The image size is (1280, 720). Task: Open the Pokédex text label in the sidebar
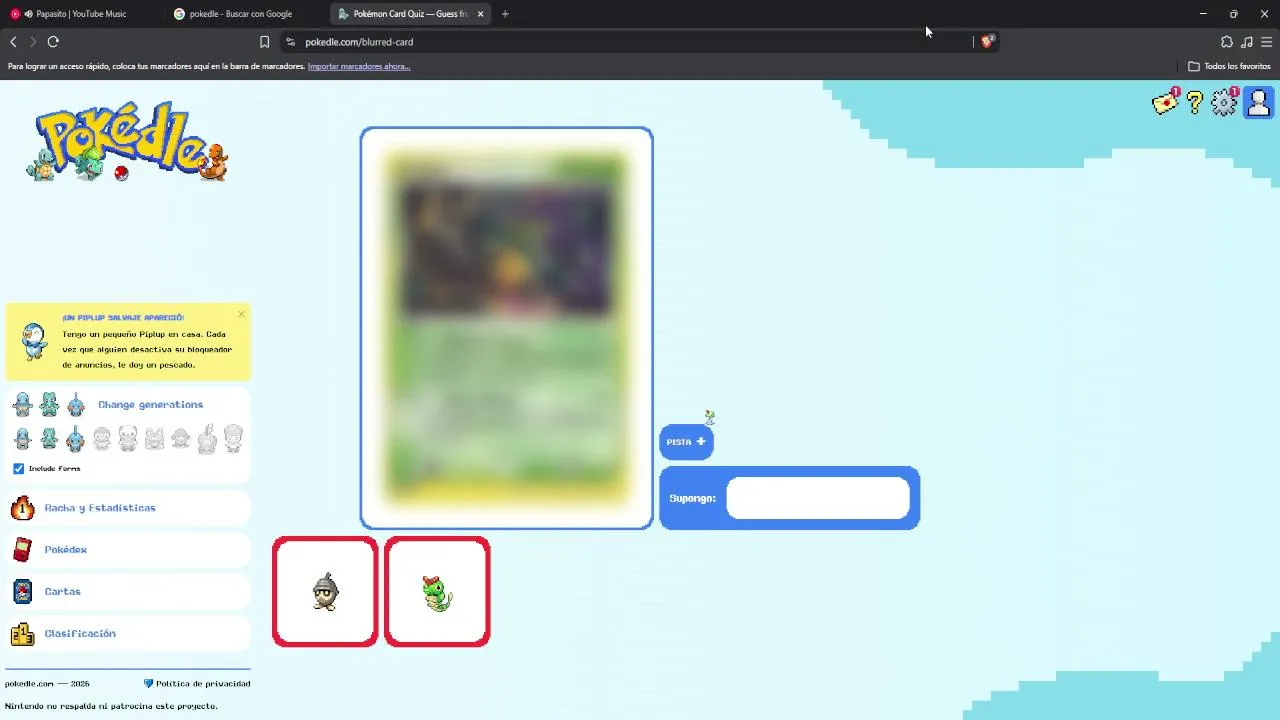pyautogui.click(x=66, y=550)
